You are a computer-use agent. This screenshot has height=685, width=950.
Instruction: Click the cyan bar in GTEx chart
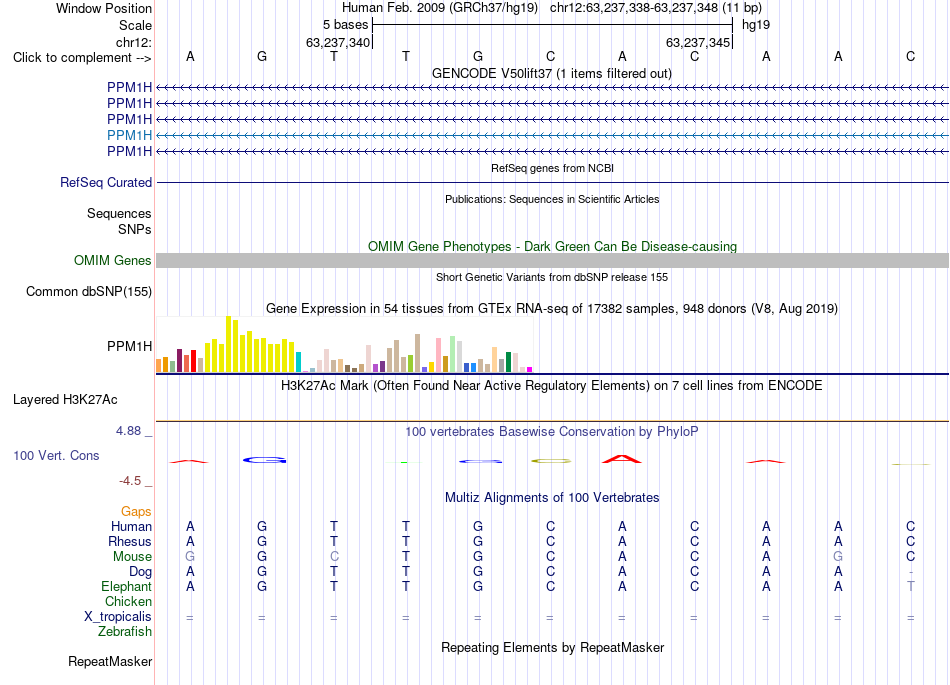(298, 362)
